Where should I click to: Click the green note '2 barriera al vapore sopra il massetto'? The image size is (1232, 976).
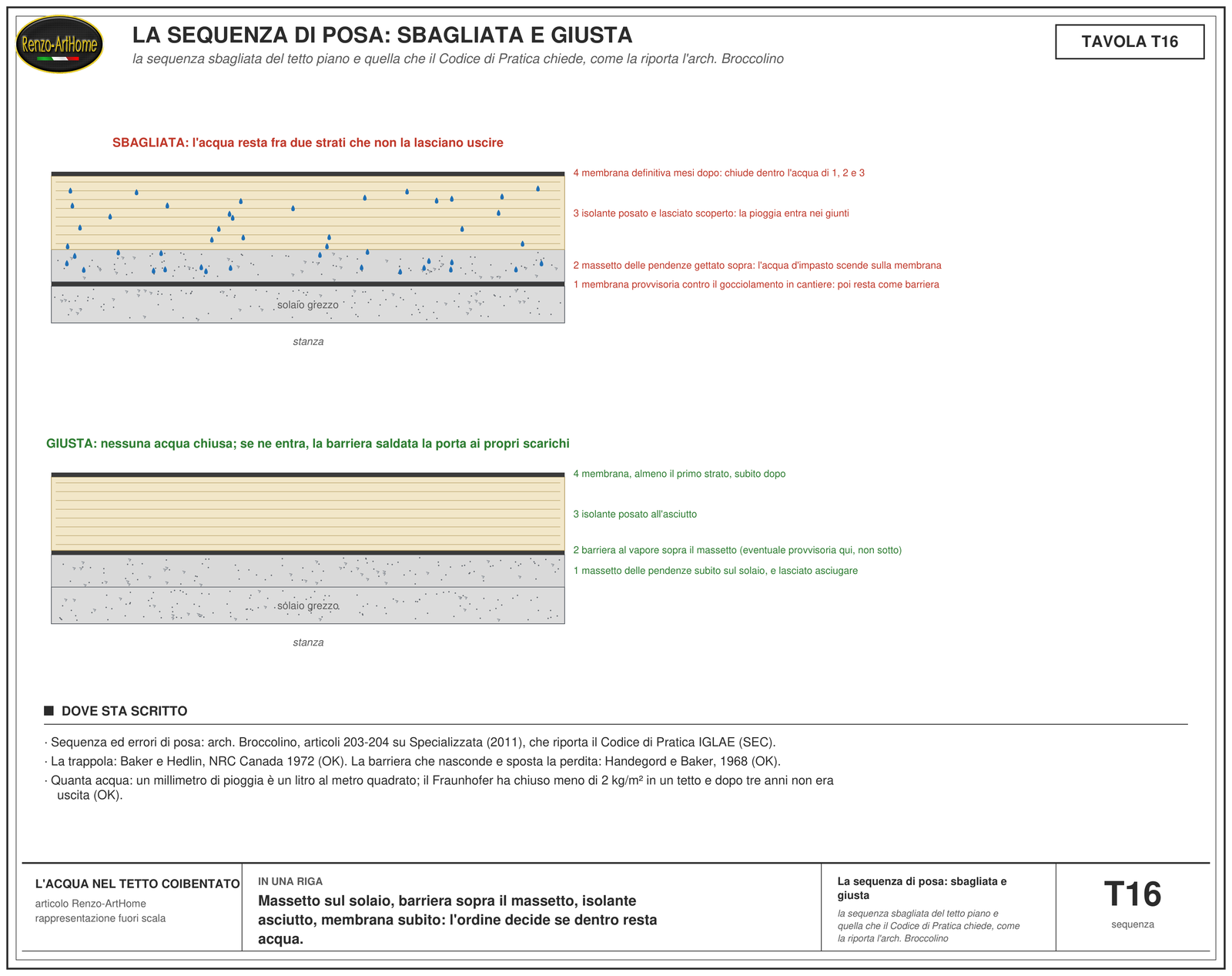click(737, 550)
